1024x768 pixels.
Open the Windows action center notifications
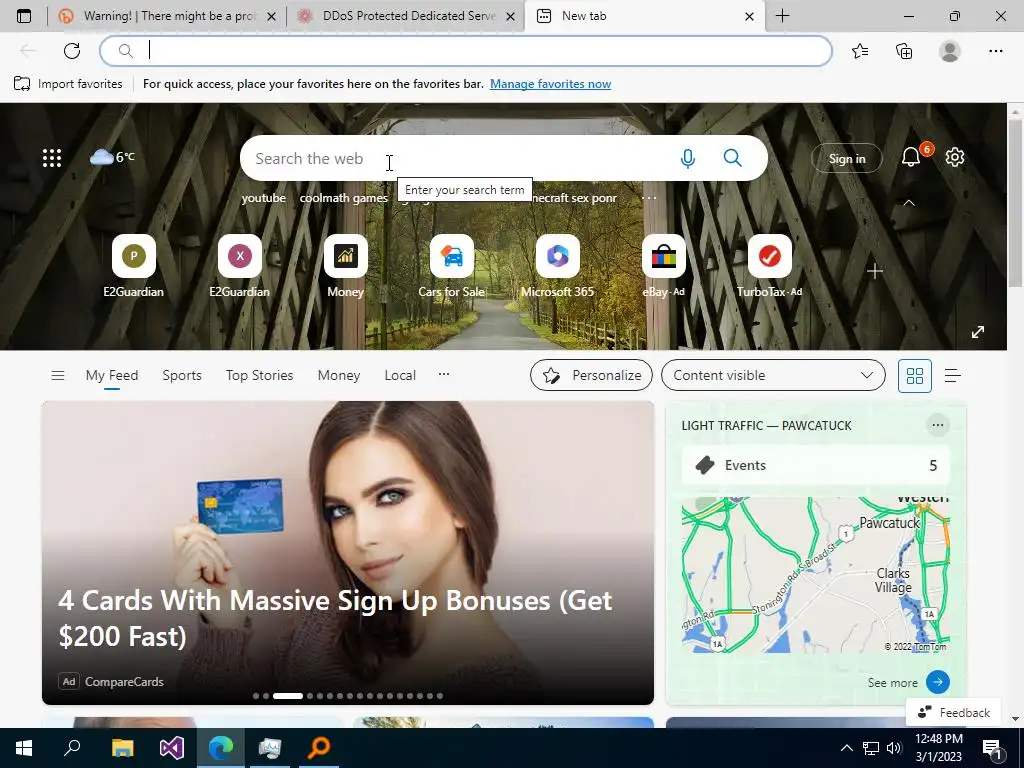click(x=993, y=749)
